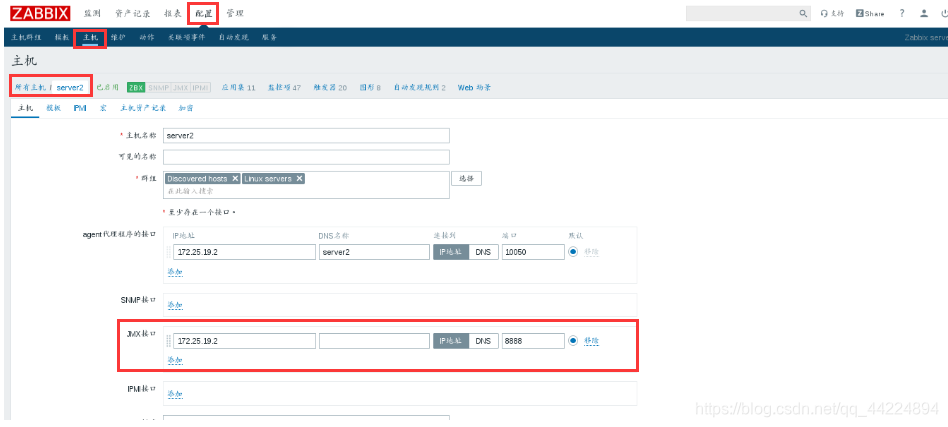Click the grey SNMP availability badge
This screenshot has width=948, height=427.
tap(158, 87)
